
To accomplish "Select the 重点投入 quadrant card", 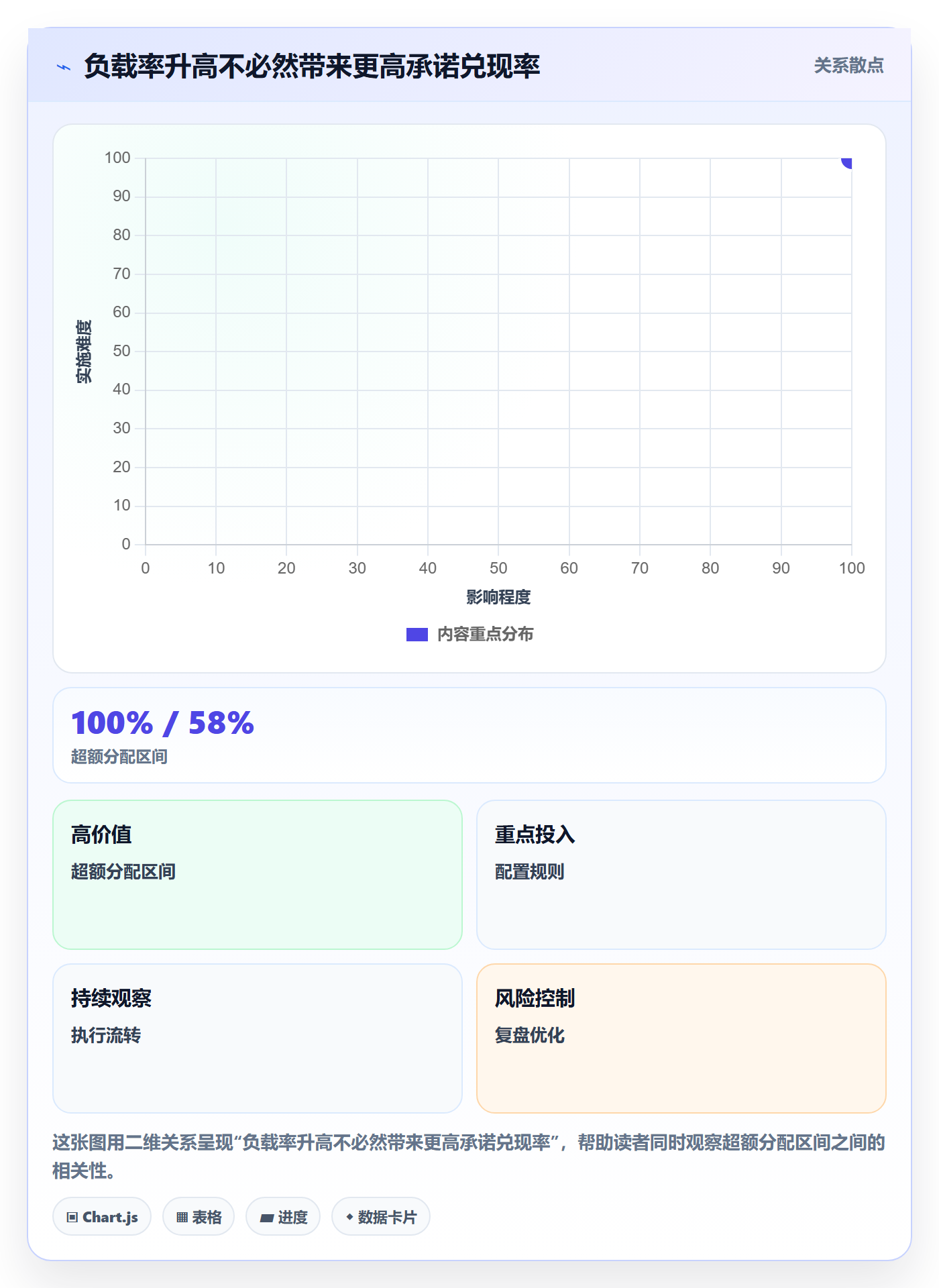I will click(681, 874).
